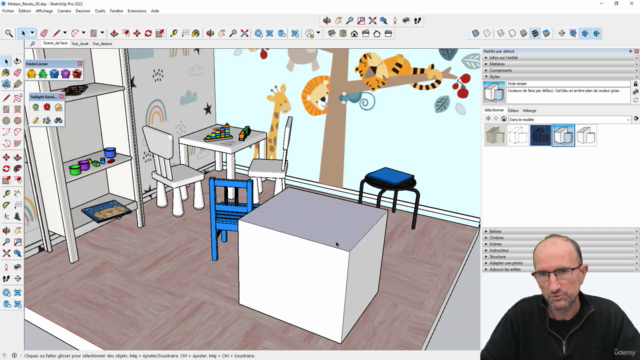Viewport: 640px width, 360px height.
Task: Switch to Top view in Views toolbar
Action: point(343,33)
